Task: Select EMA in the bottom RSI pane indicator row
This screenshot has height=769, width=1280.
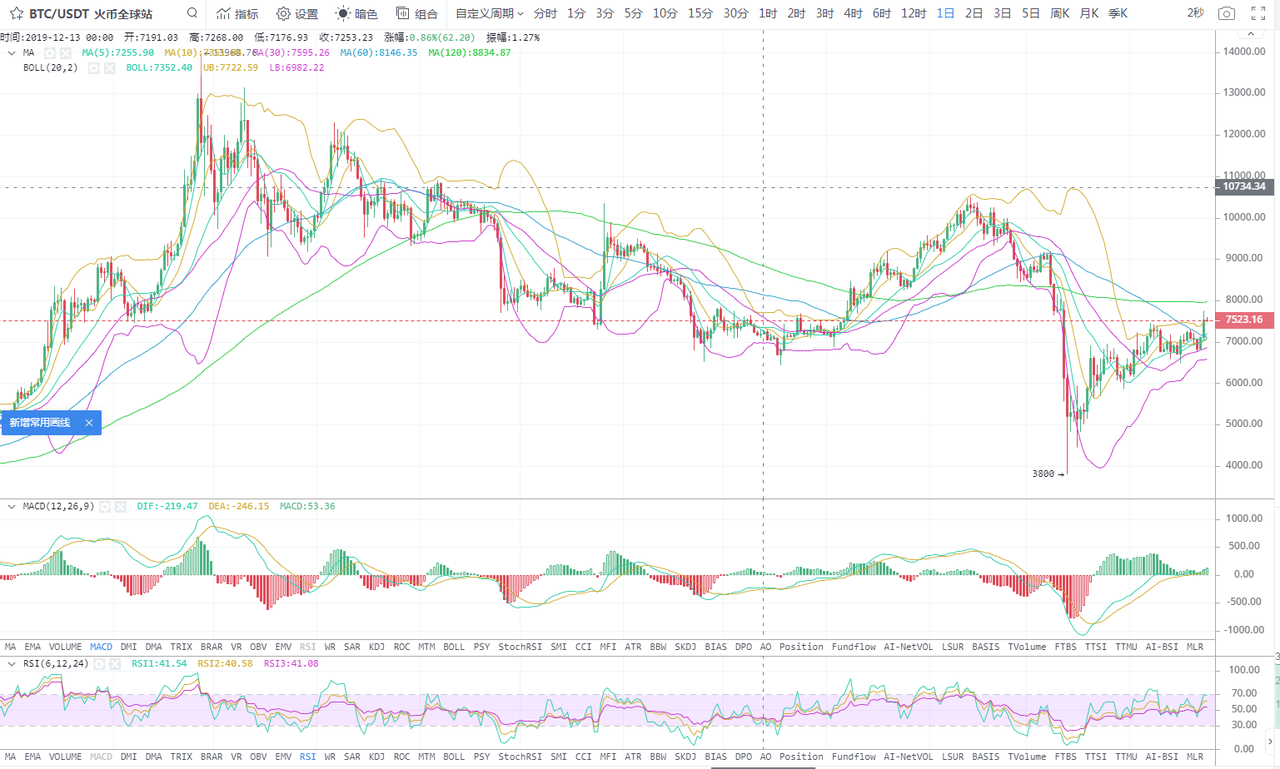Action: (x=33, y=757)
